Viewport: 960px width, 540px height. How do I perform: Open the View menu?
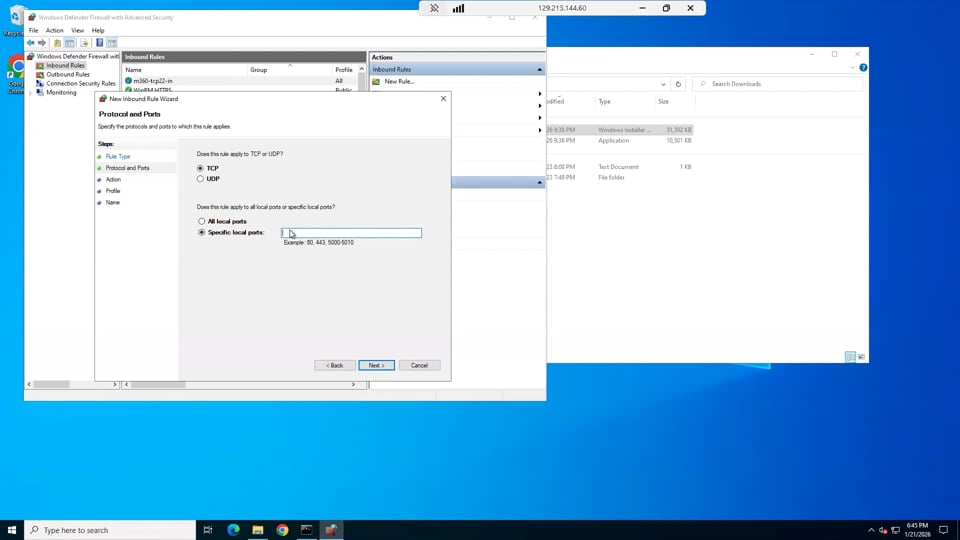click(x=77, y=30)
